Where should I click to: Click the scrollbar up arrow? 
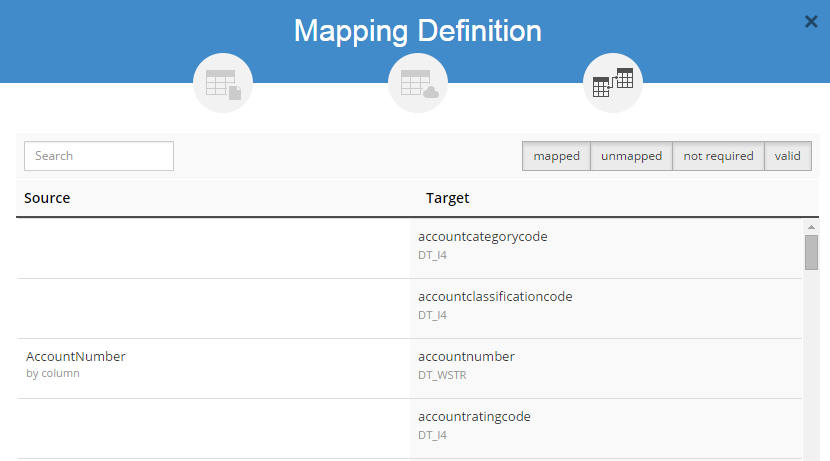click(x=811, y=227)
